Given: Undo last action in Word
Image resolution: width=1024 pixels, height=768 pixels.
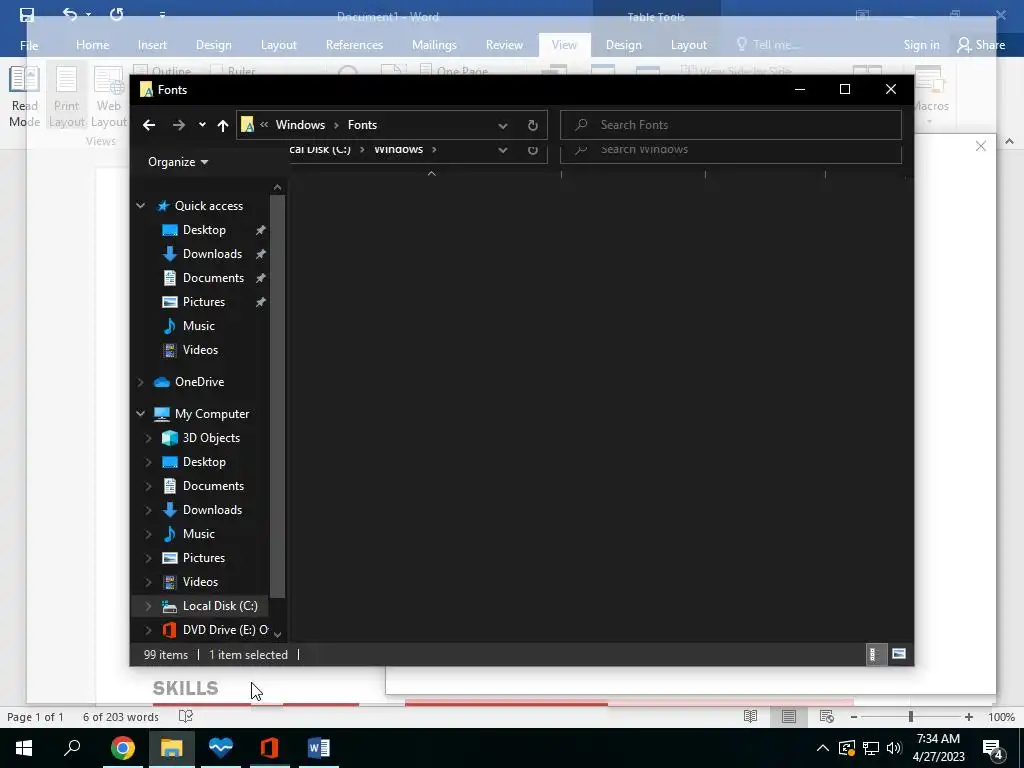Looking at the screenshot, I should [69, 14].
